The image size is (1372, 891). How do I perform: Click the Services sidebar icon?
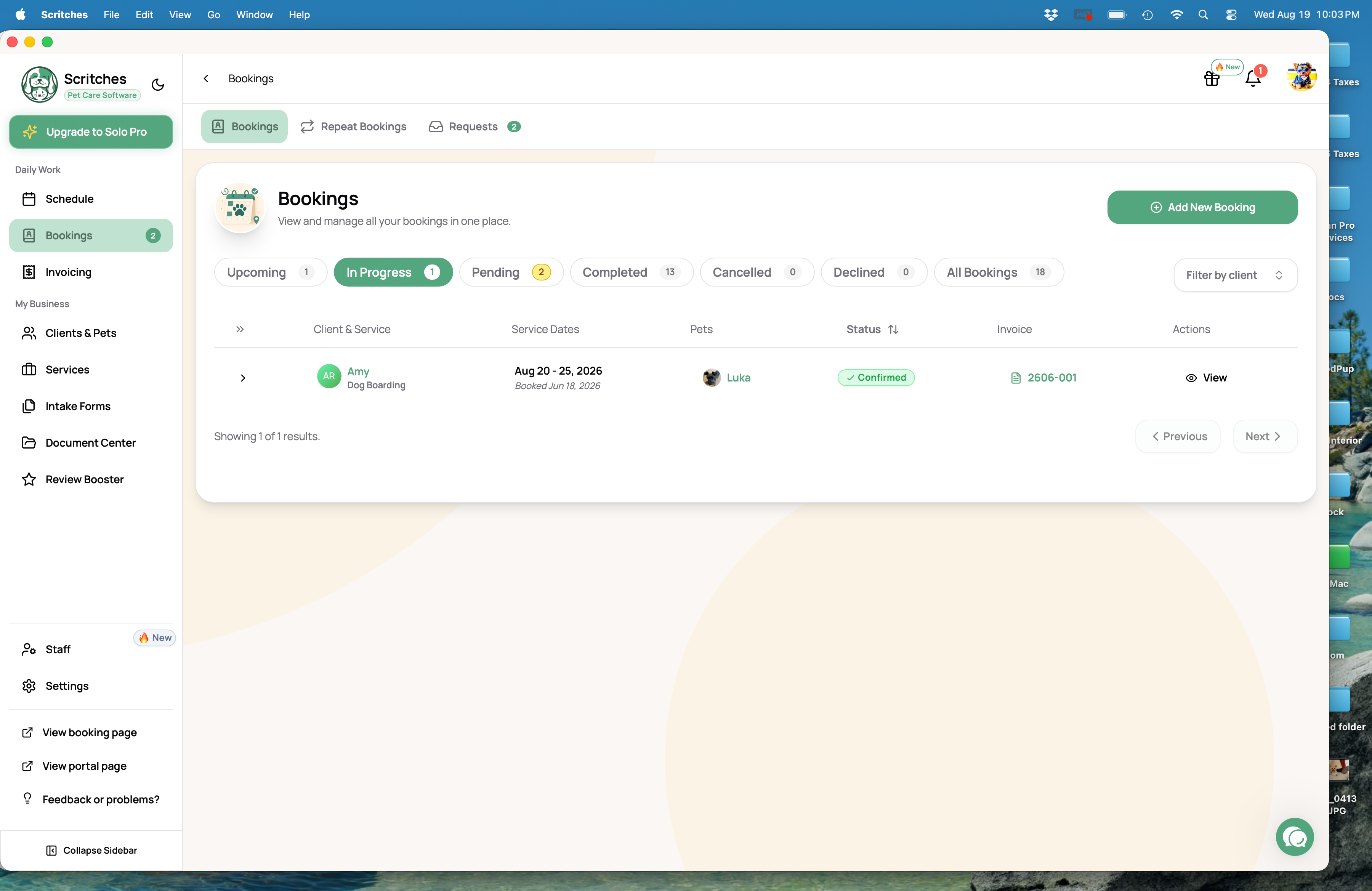(x=29, y=369)
